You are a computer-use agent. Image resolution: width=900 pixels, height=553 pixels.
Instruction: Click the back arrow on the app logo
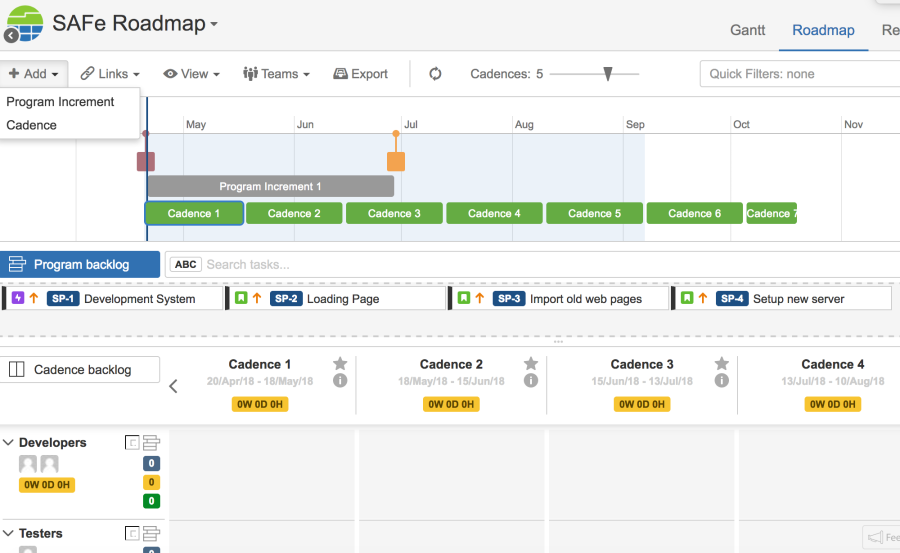point(11,36)
